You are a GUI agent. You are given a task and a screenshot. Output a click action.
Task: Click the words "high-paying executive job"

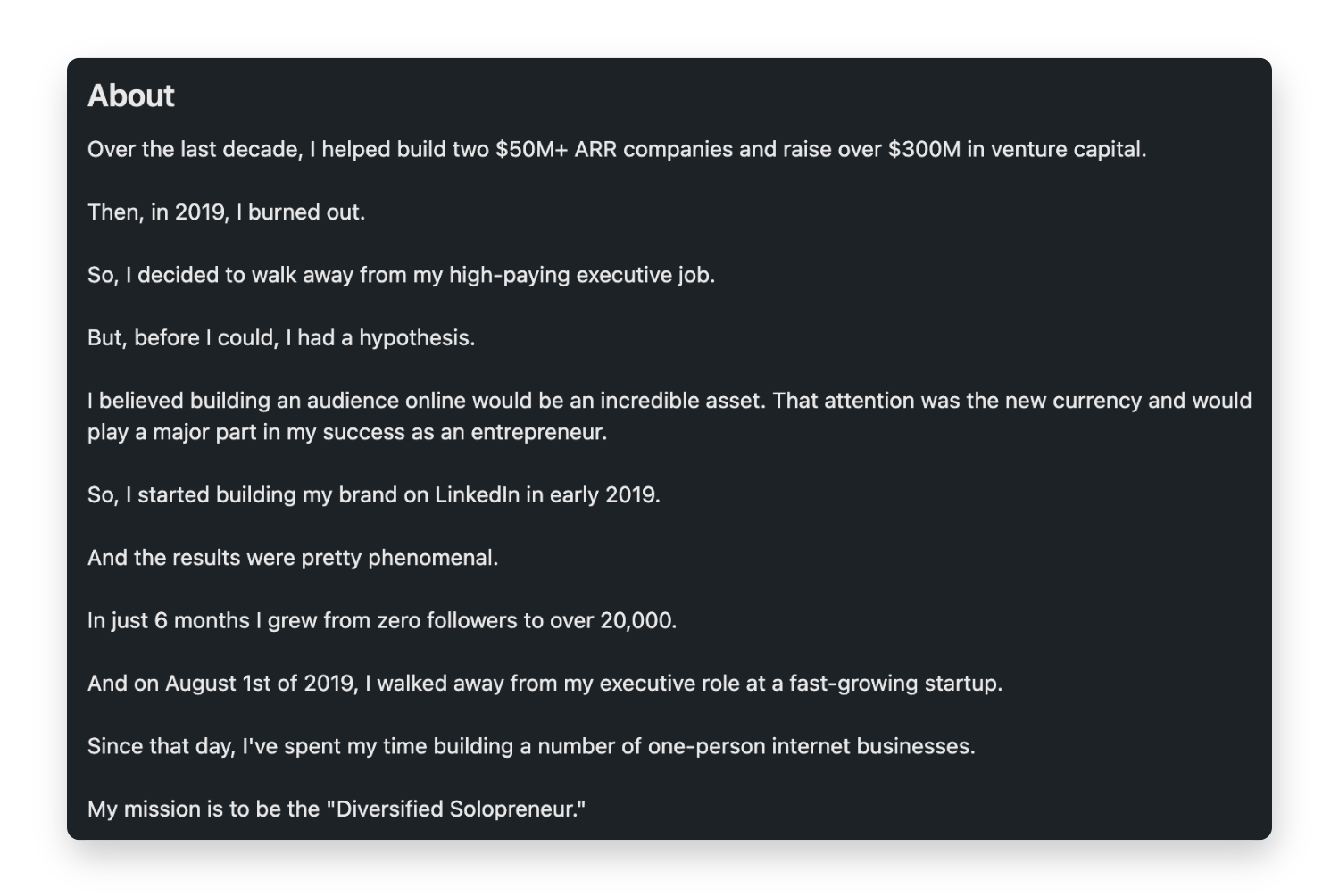(x=582, y=275)
